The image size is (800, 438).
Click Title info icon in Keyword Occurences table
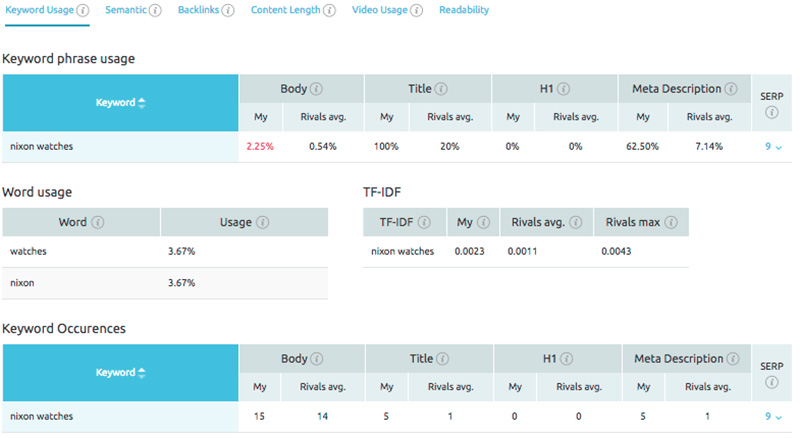point(443,359)
